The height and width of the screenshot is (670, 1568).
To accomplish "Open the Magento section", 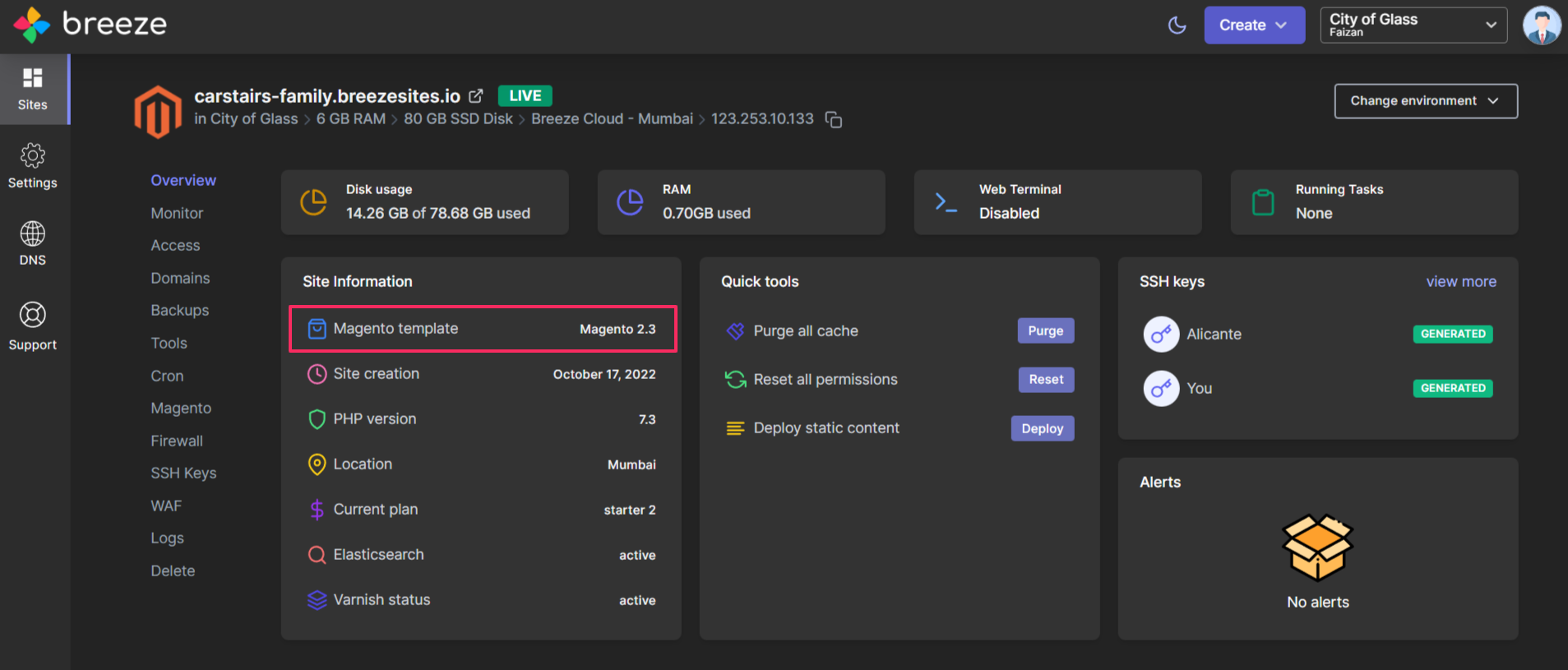I will (181, 409).
